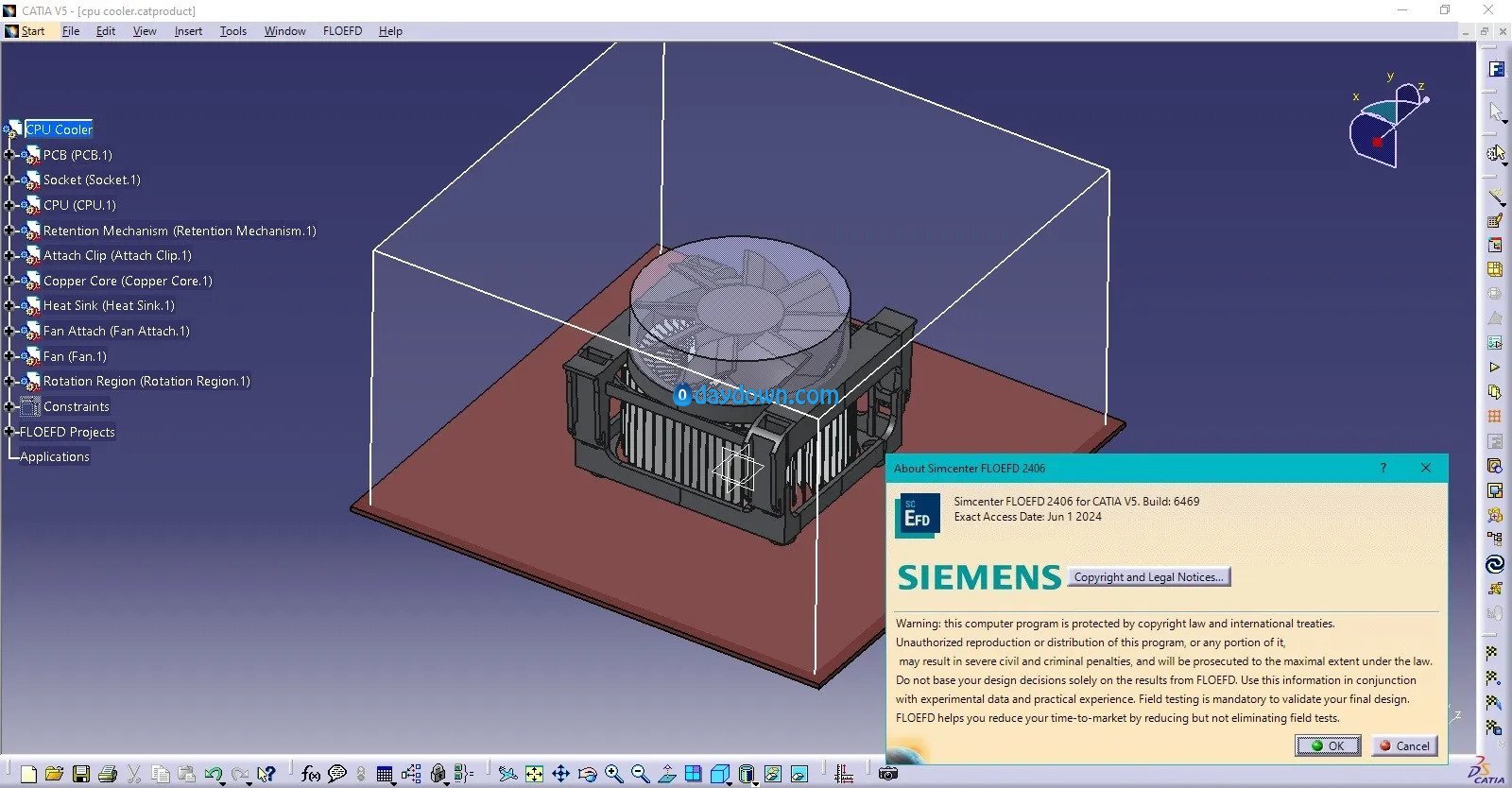The height and width of the screenshot is (788, 1512).
Task: Click the Open folder icon
Action: pyautogui.click(x=54, y=774)
